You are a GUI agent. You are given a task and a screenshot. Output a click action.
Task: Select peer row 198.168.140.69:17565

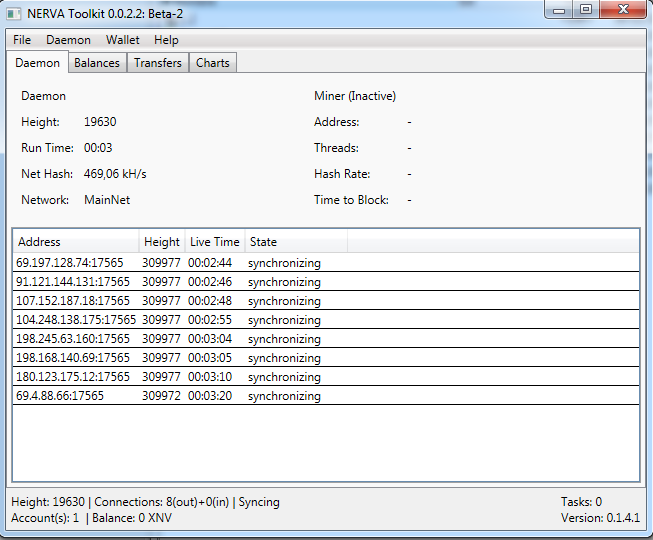point(326,358)
